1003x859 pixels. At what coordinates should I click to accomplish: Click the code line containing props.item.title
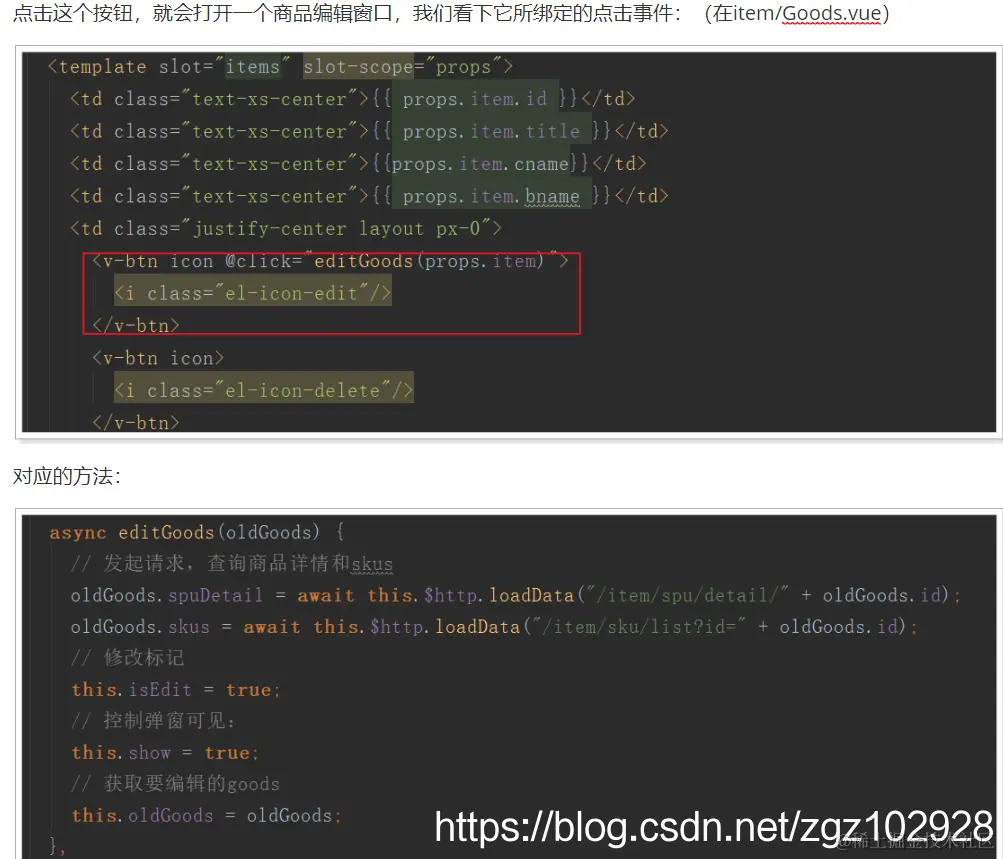[x=369, y=132]
